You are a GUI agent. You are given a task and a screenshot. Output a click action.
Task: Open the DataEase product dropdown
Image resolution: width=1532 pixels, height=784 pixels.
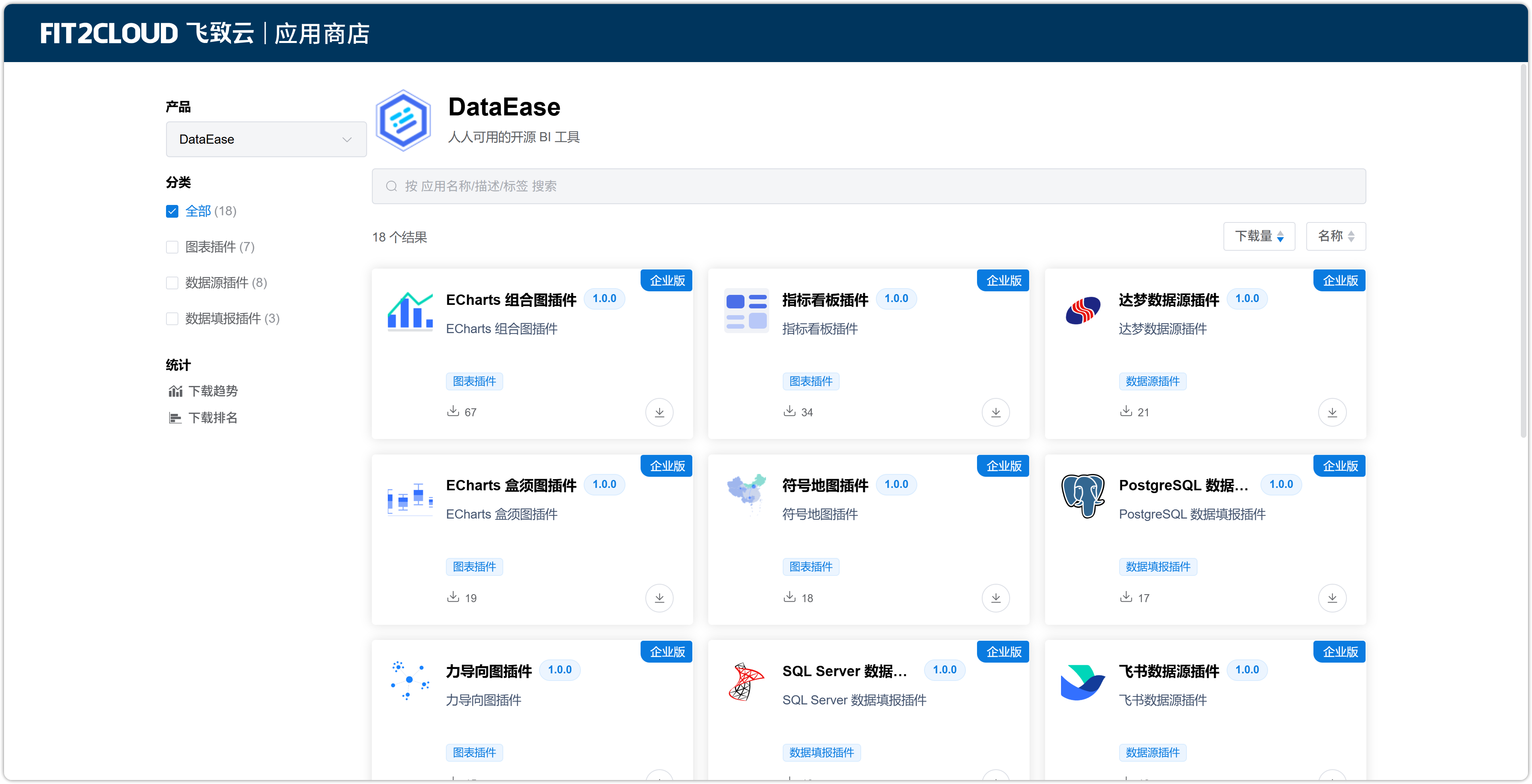266,139
